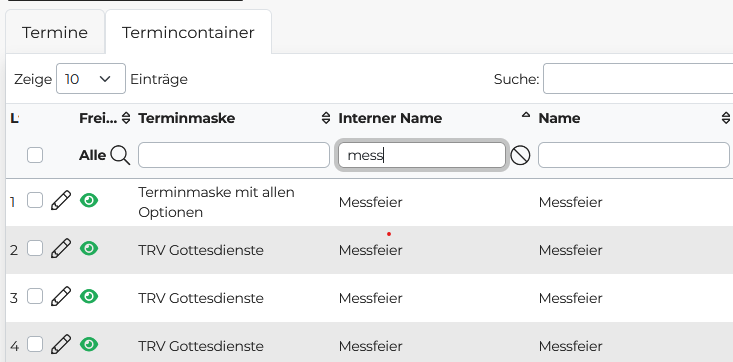Click 'TRV Gottesdienste' in row 3
Screen dimensions: 733x362
point(201,298)
